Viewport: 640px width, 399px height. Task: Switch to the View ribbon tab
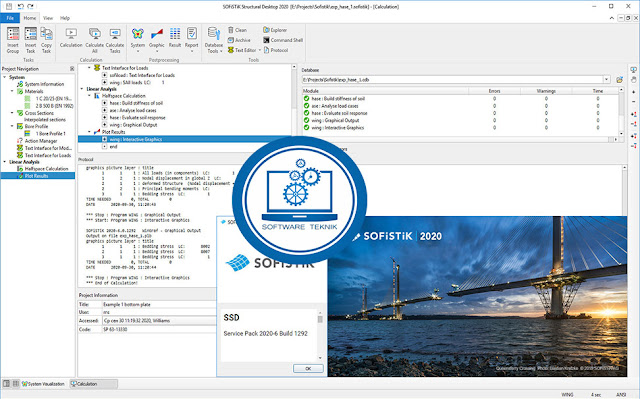pos(48,18)
